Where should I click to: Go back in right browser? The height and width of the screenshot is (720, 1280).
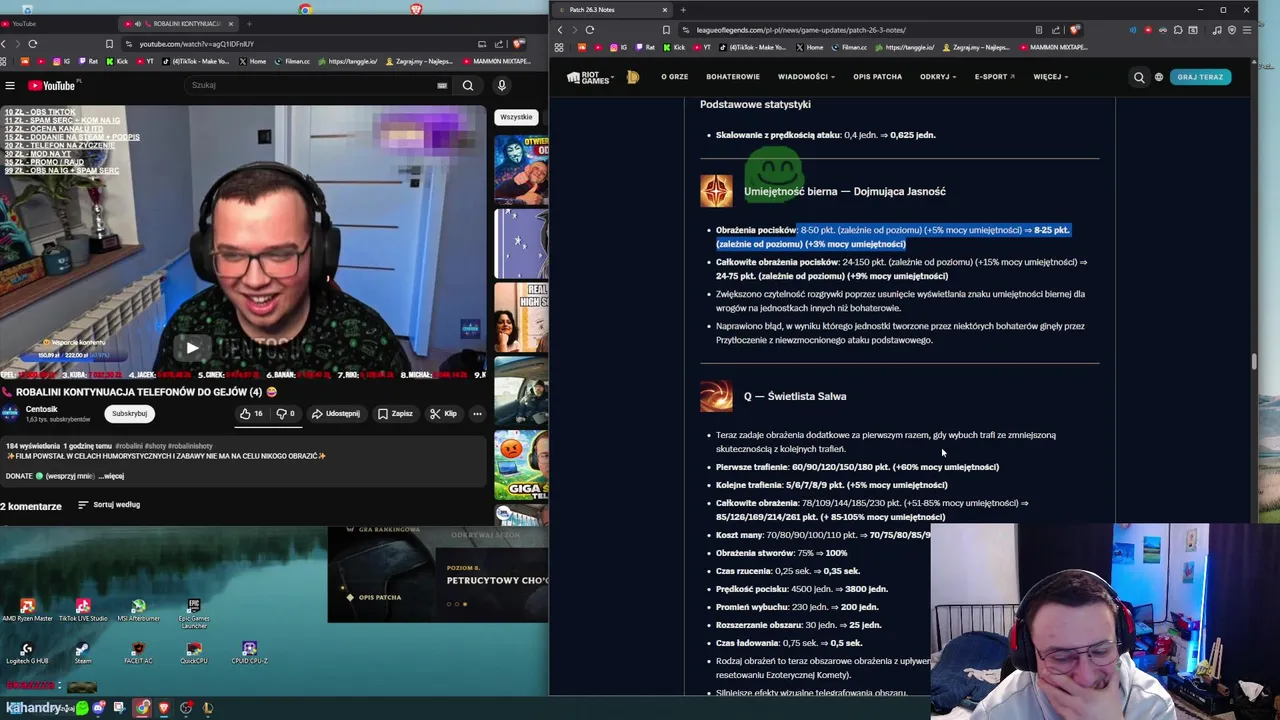(x=560, y=30)
